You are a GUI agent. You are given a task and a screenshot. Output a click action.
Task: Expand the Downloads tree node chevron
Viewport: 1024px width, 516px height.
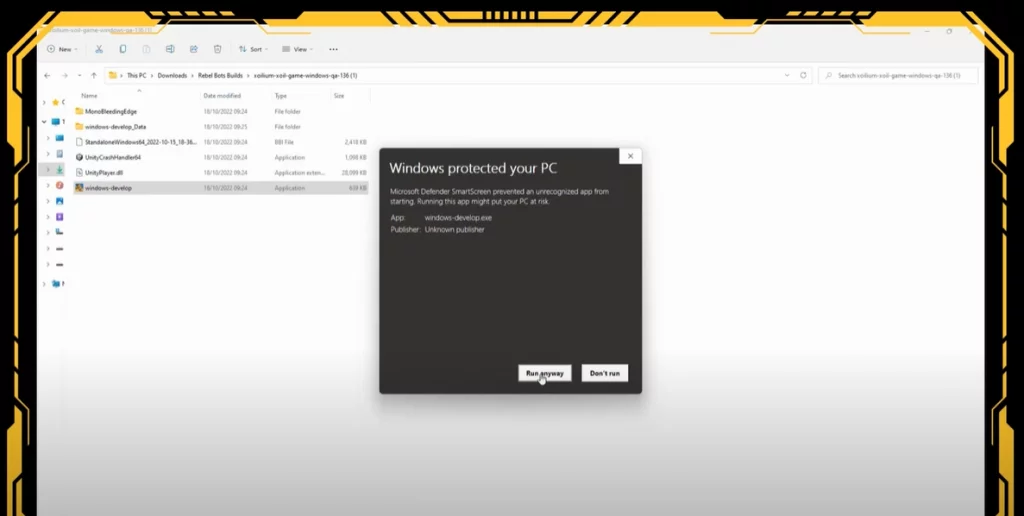(x=48, y=170)
